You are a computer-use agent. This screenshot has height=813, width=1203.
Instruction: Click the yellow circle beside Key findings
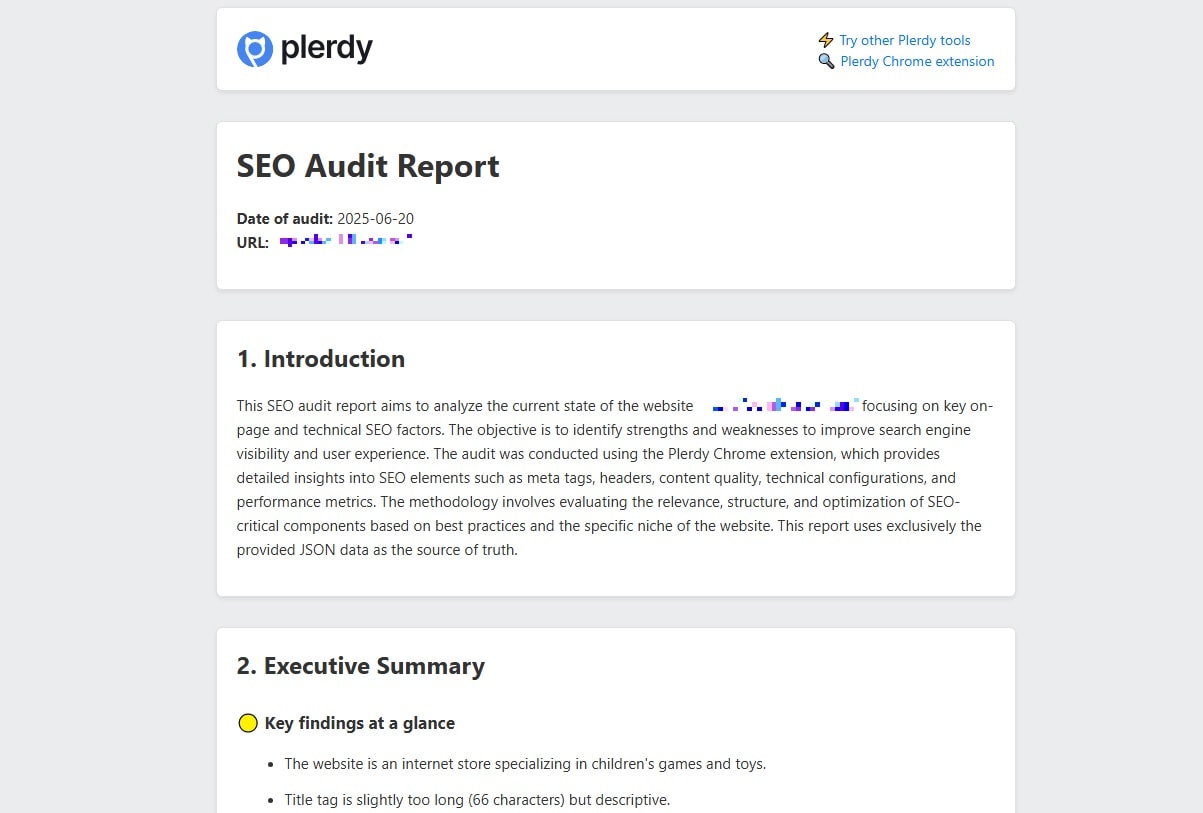[x=248, y=723]
